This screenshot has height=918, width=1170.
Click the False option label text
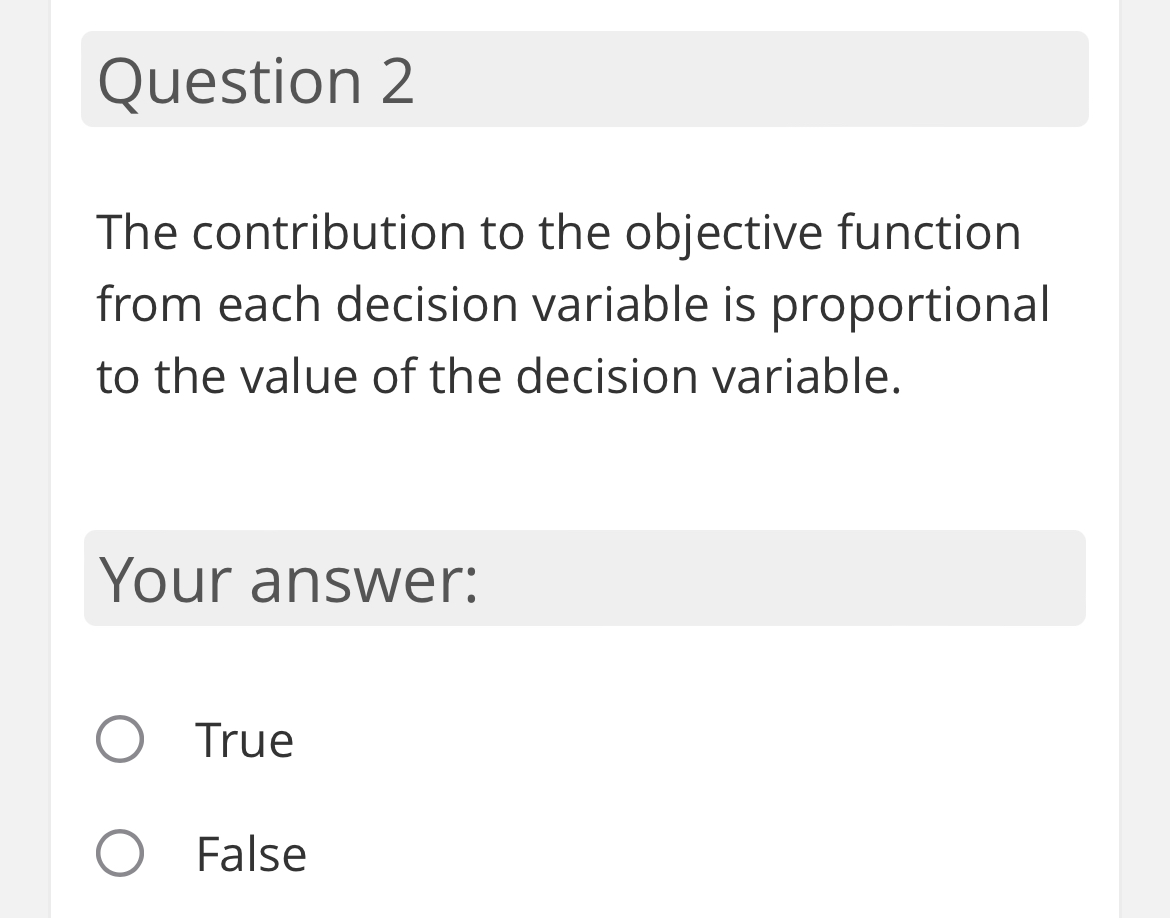point(252,854)
